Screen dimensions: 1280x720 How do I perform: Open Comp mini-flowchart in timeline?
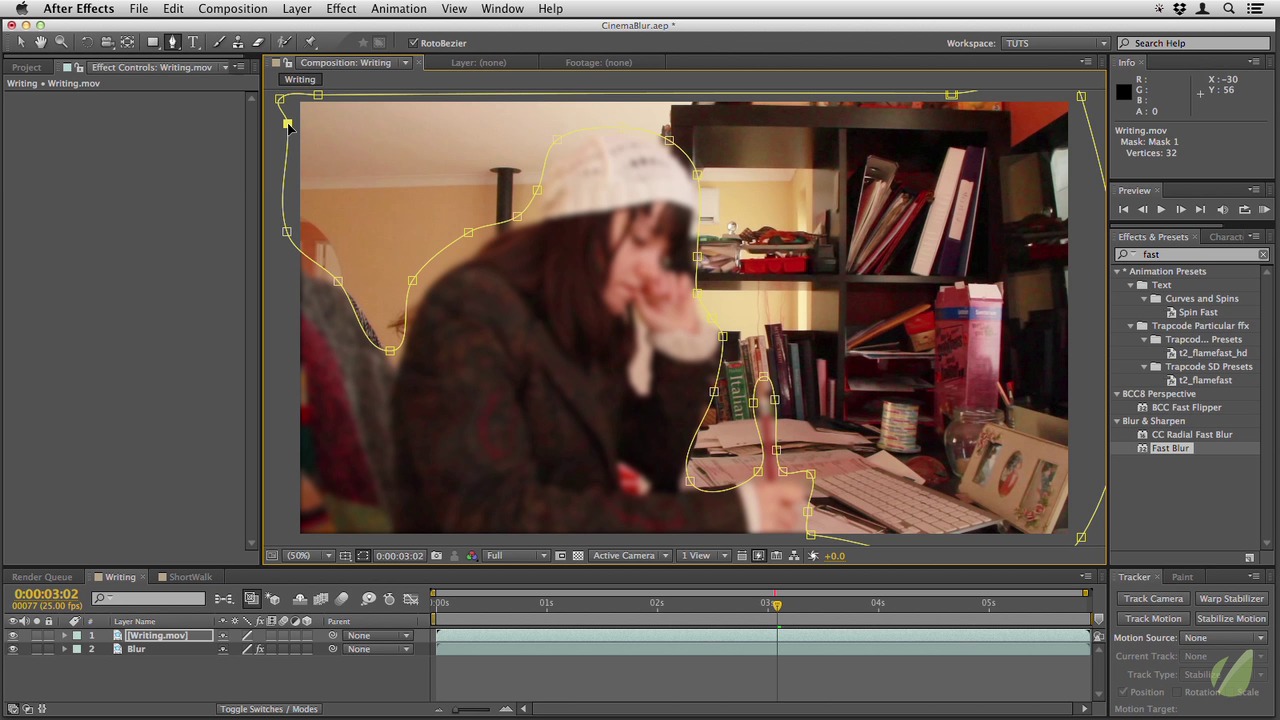[224, 599]
